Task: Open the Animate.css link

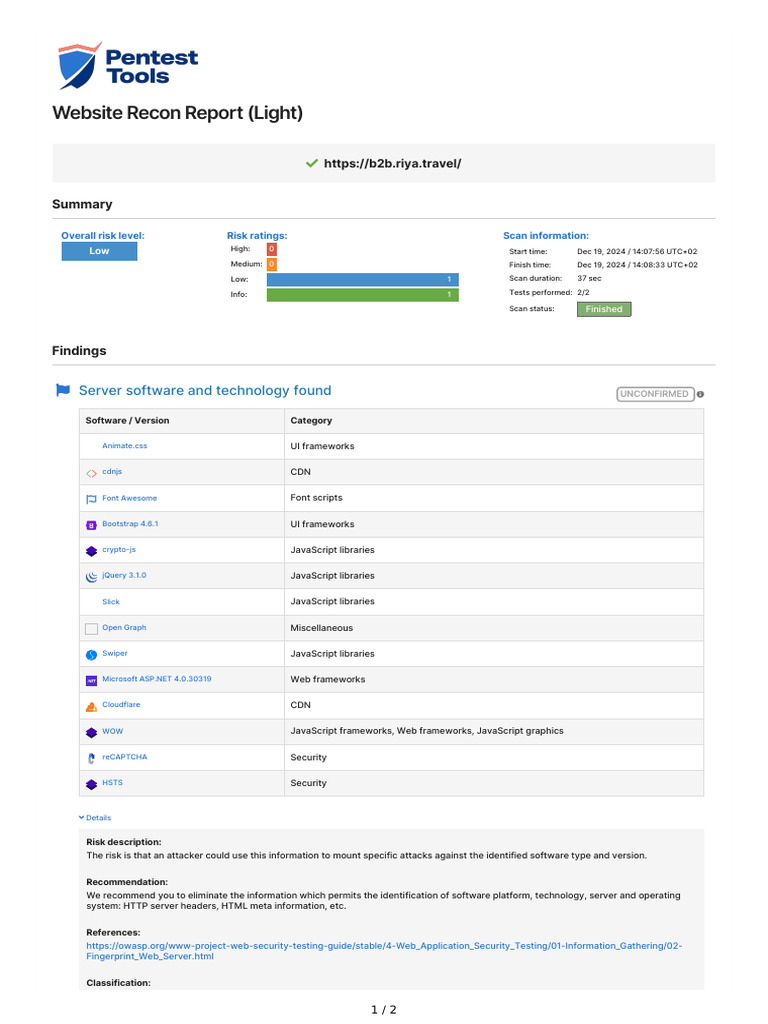Action: click(125, 445)
